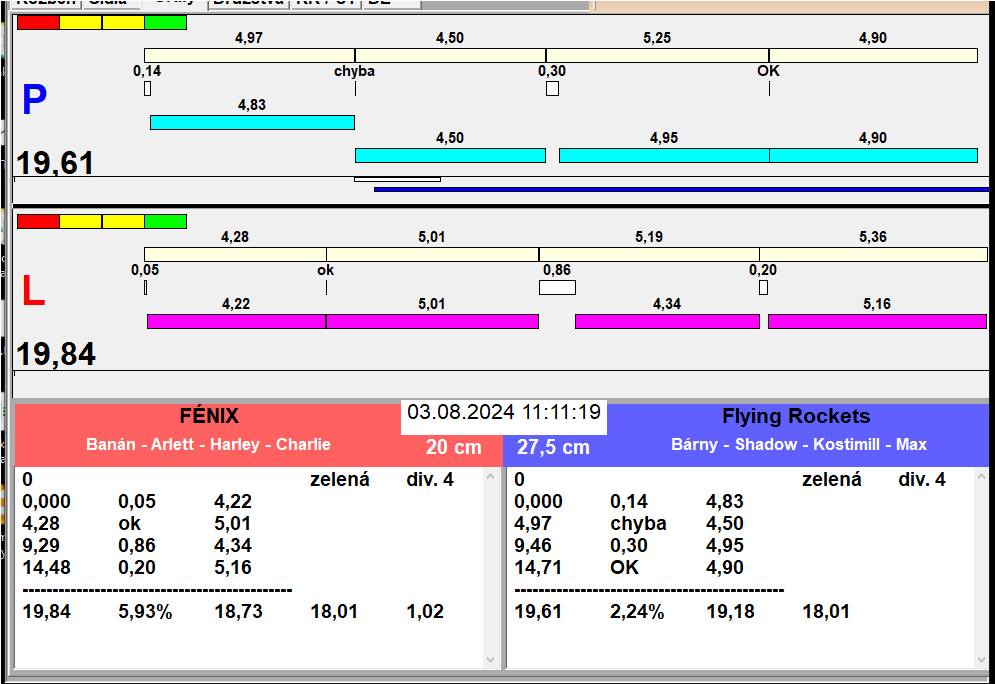The width and height of the screenshot is (995, 684).
Task: Click the green start light in lane P
Action: 165,22
